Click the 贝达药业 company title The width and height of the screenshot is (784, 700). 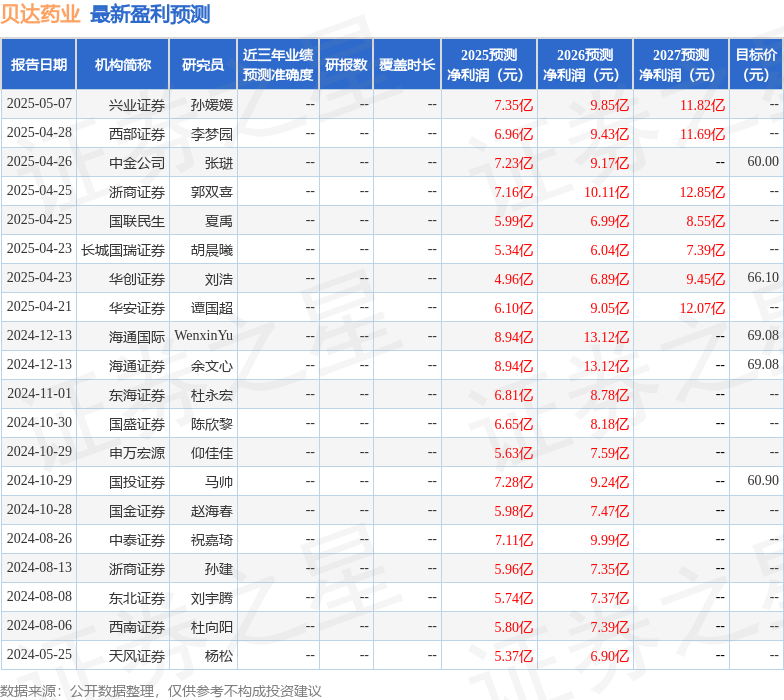[x=41, y=14]
